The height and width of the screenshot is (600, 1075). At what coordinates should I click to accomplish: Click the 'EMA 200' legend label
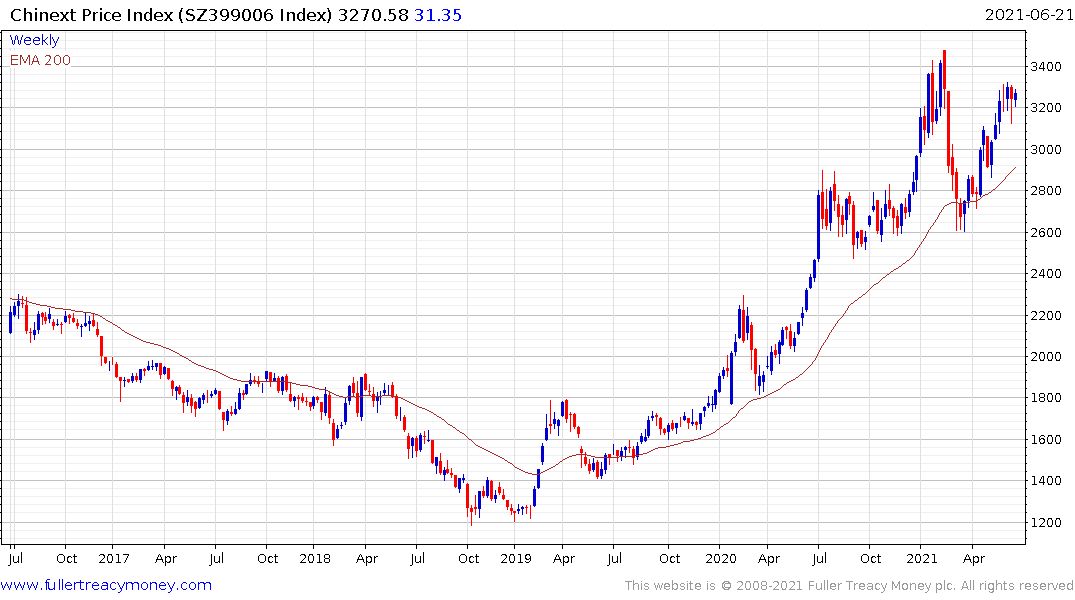pyautogui.click(x=40, y=60)
